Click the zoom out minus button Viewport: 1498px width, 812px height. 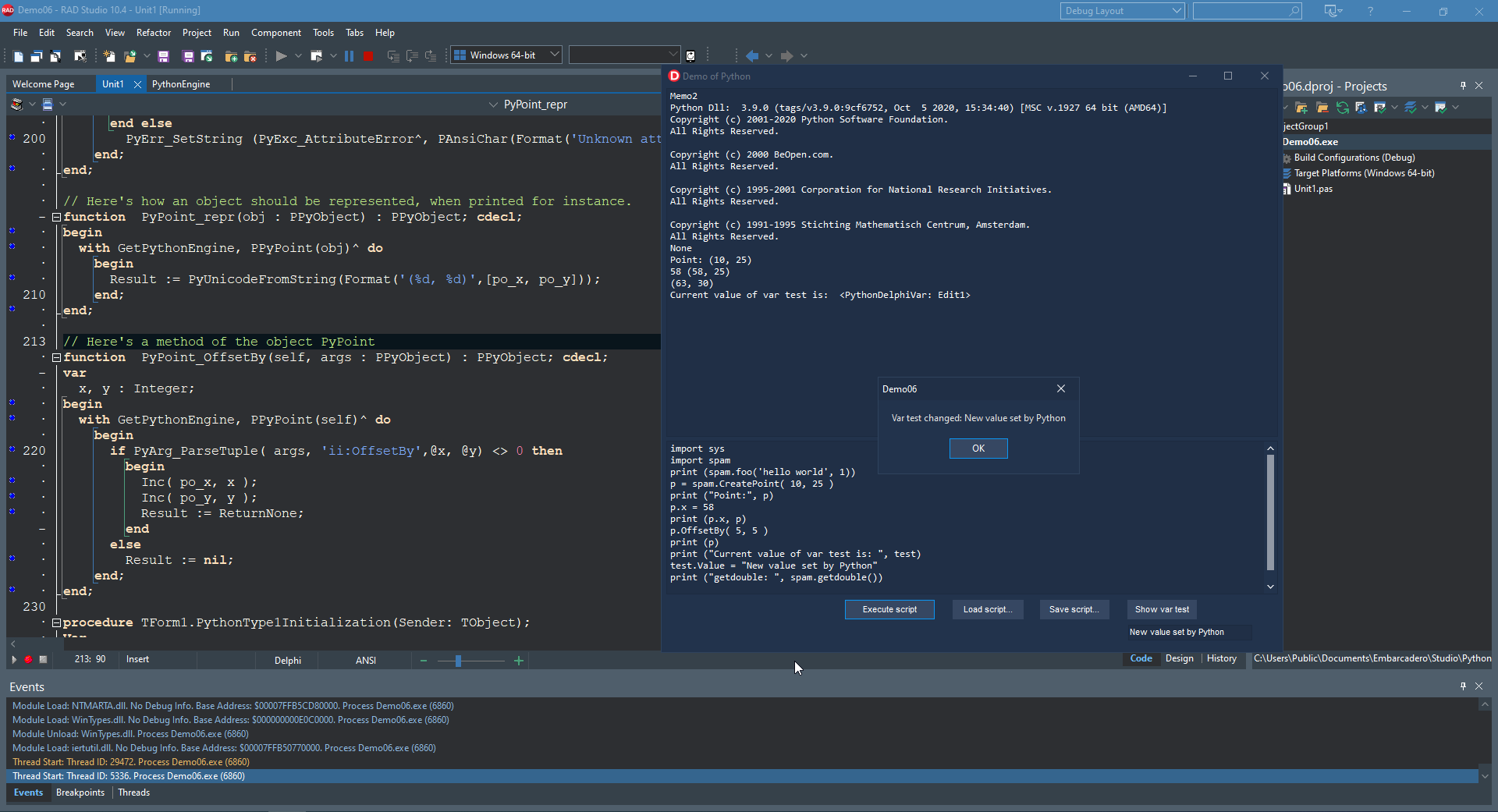424,661
